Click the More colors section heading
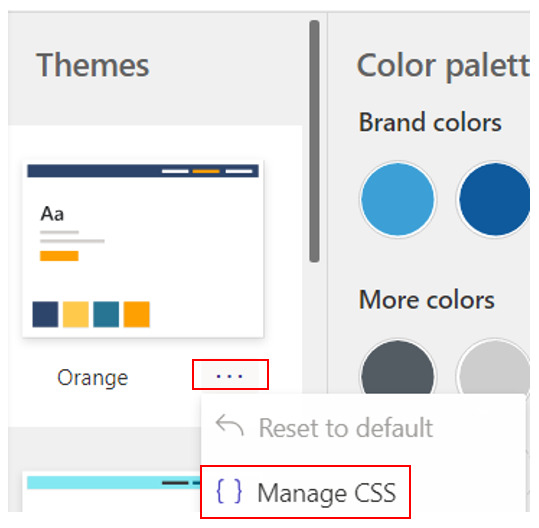 (427, 299)
